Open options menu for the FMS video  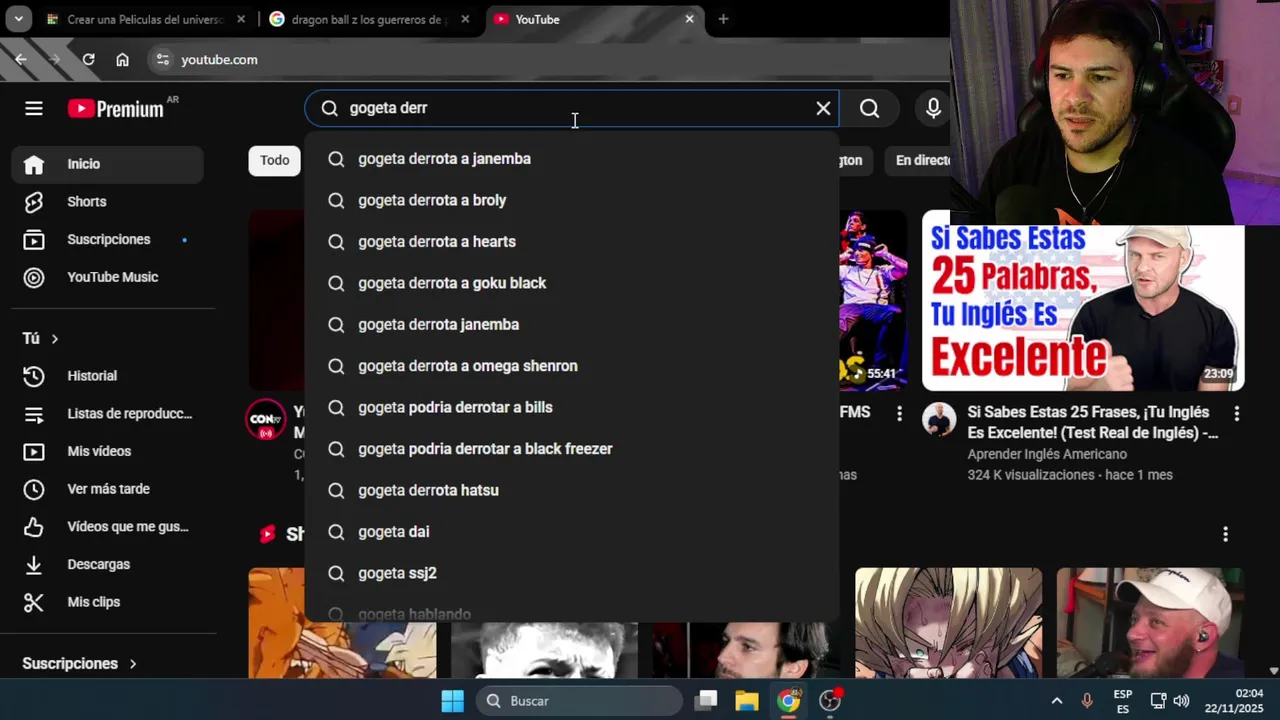[x=899, y=413]
